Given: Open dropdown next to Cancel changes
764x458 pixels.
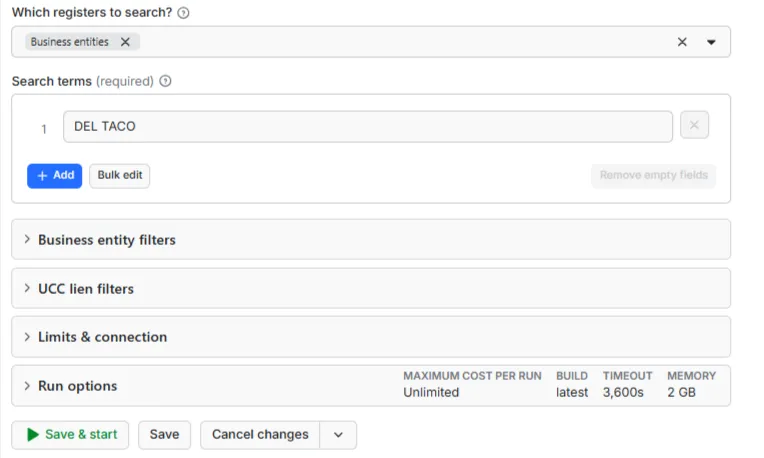Looking at the screenshot, I should click(x=338, y=435).
